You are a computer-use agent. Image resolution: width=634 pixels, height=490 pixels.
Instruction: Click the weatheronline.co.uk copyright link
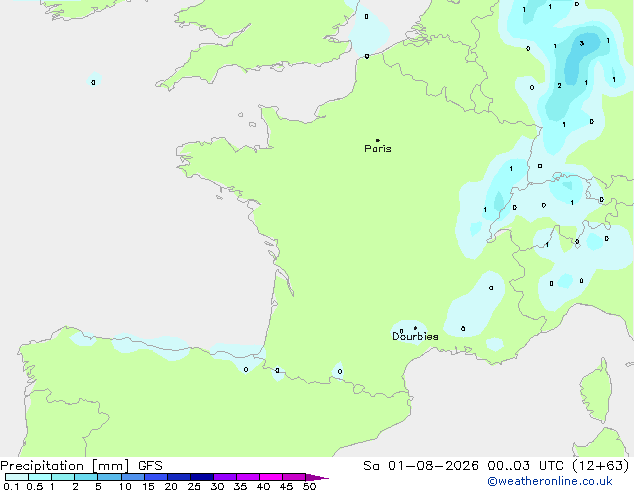[x=550, y=481]
